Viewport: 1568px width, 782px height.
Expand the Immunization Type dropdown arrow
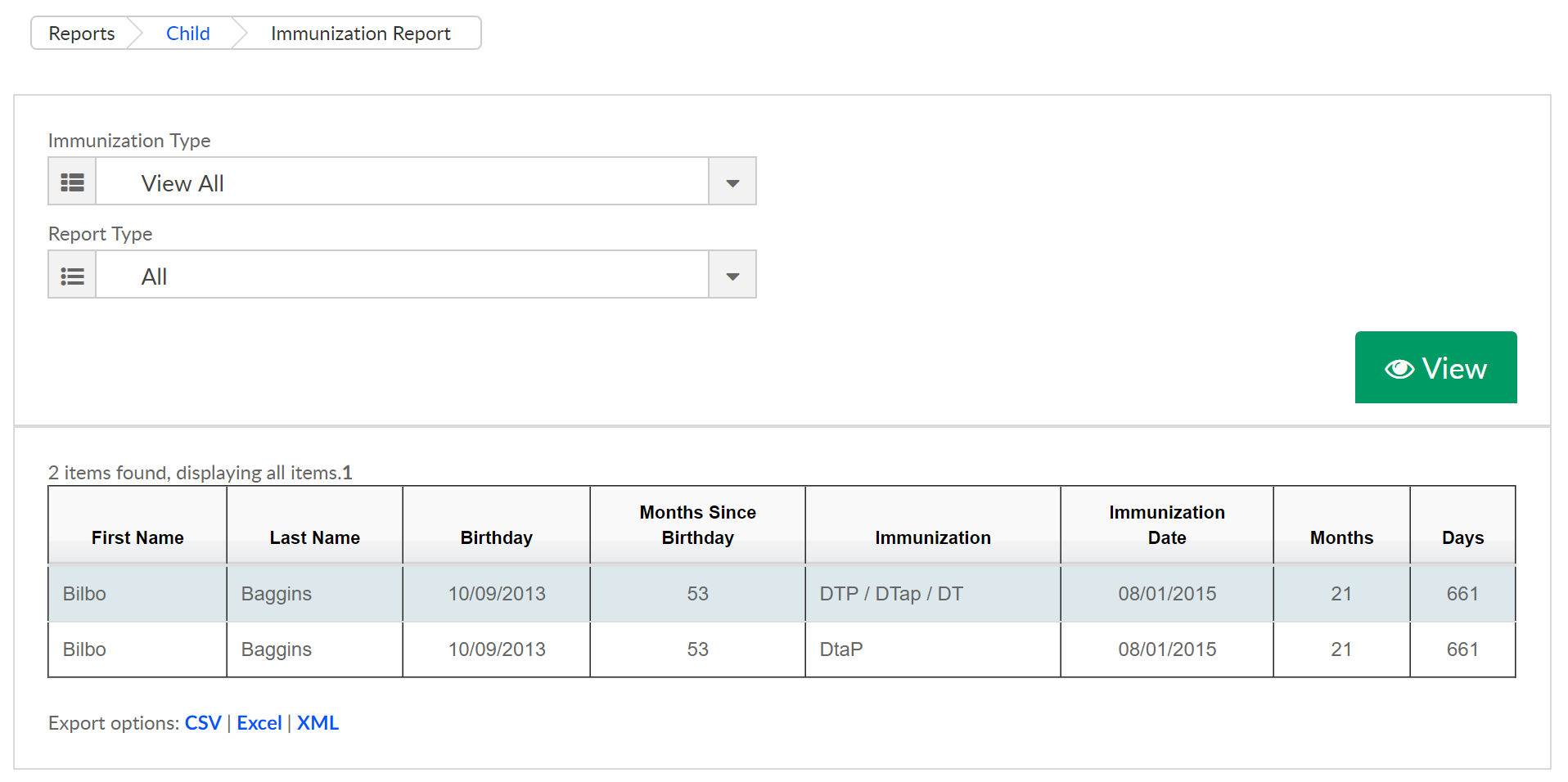pos(732,182)
